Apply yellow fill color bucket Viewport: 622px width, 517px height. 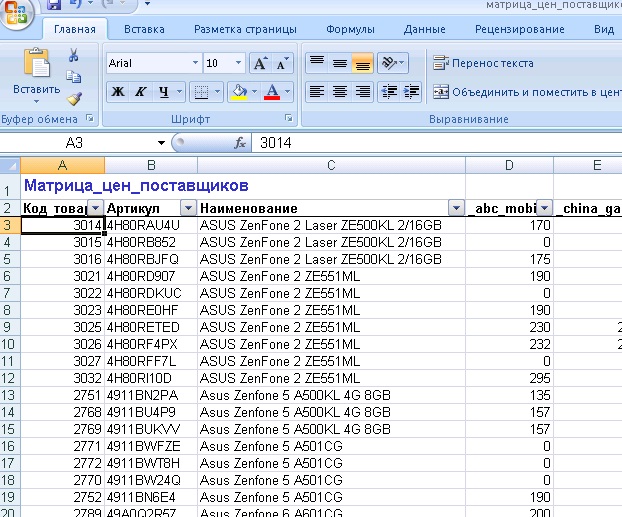point(239,92)
